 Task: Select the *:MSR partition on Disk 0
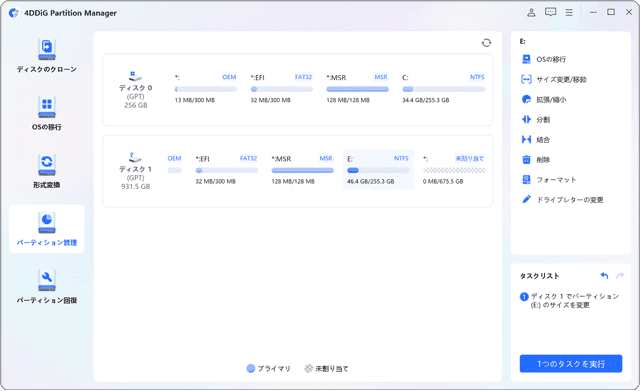pos(357,89)
